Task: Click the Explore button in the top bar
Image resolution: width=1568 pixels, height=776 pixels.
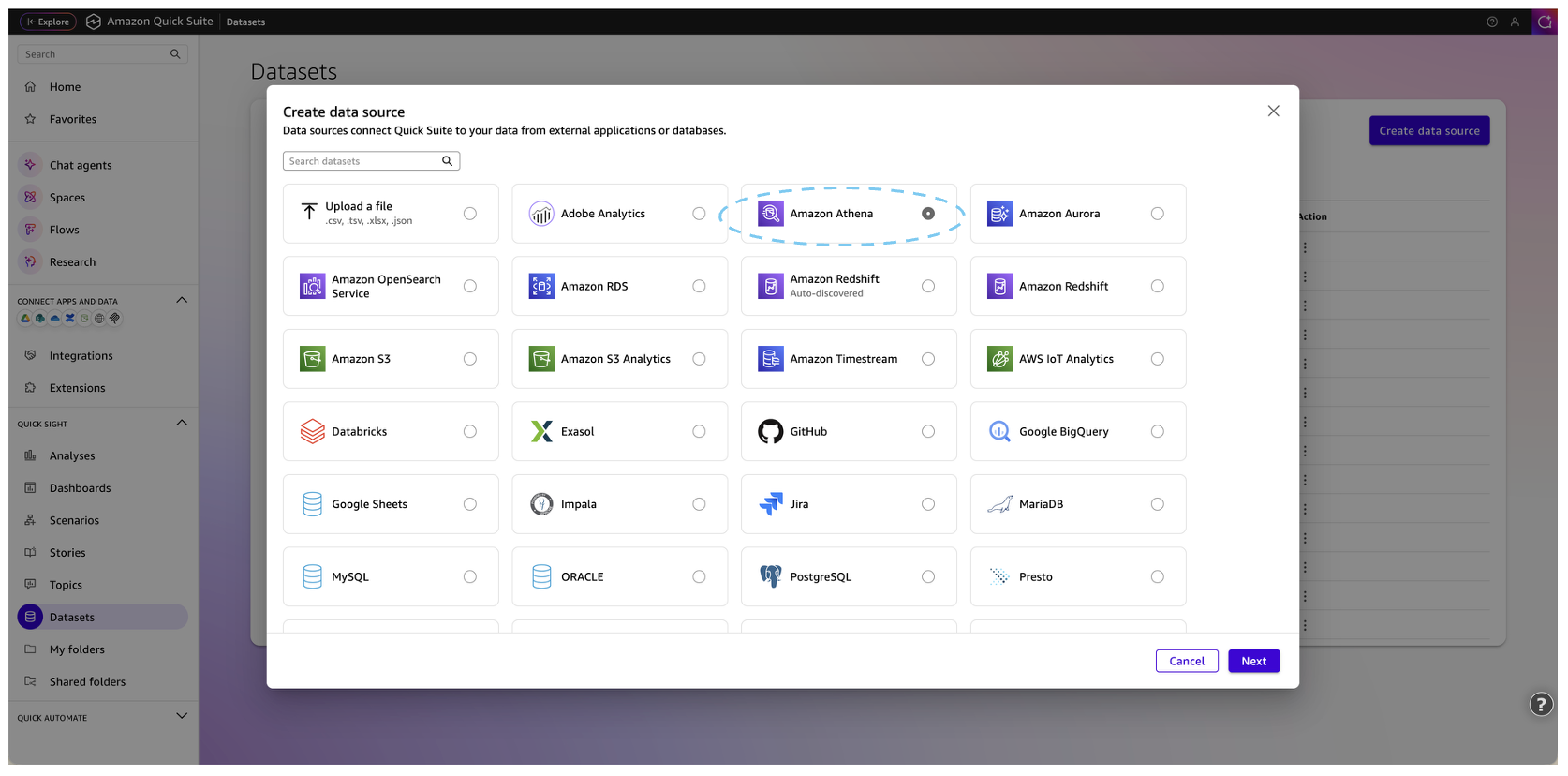Action: (49, 22)
